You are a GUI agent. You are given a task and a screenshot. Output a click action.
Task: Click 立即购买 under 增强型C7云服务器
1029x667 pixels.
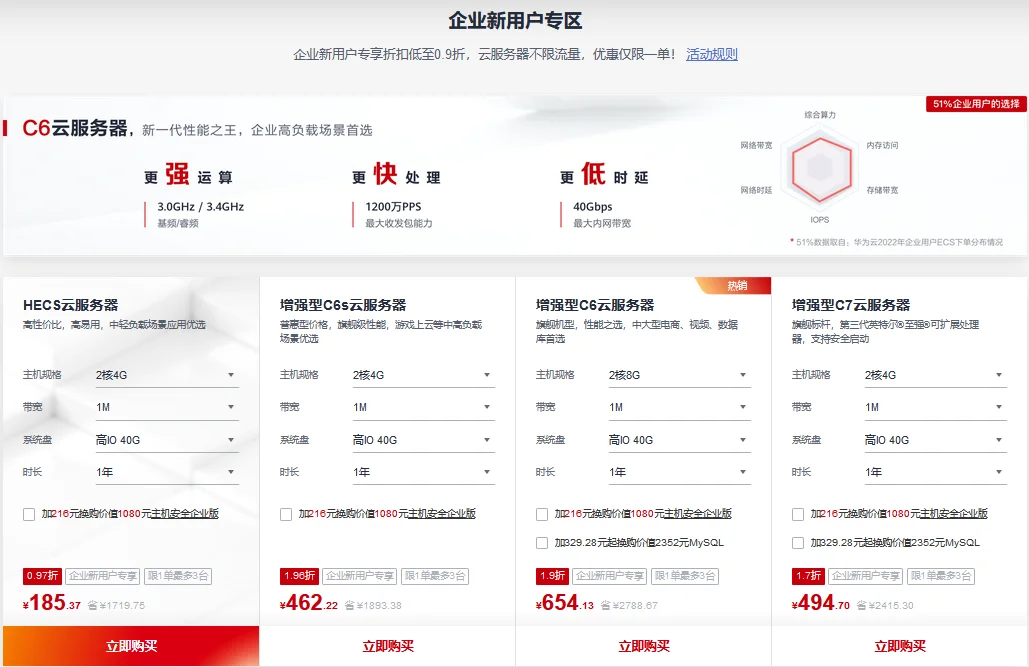900,646
